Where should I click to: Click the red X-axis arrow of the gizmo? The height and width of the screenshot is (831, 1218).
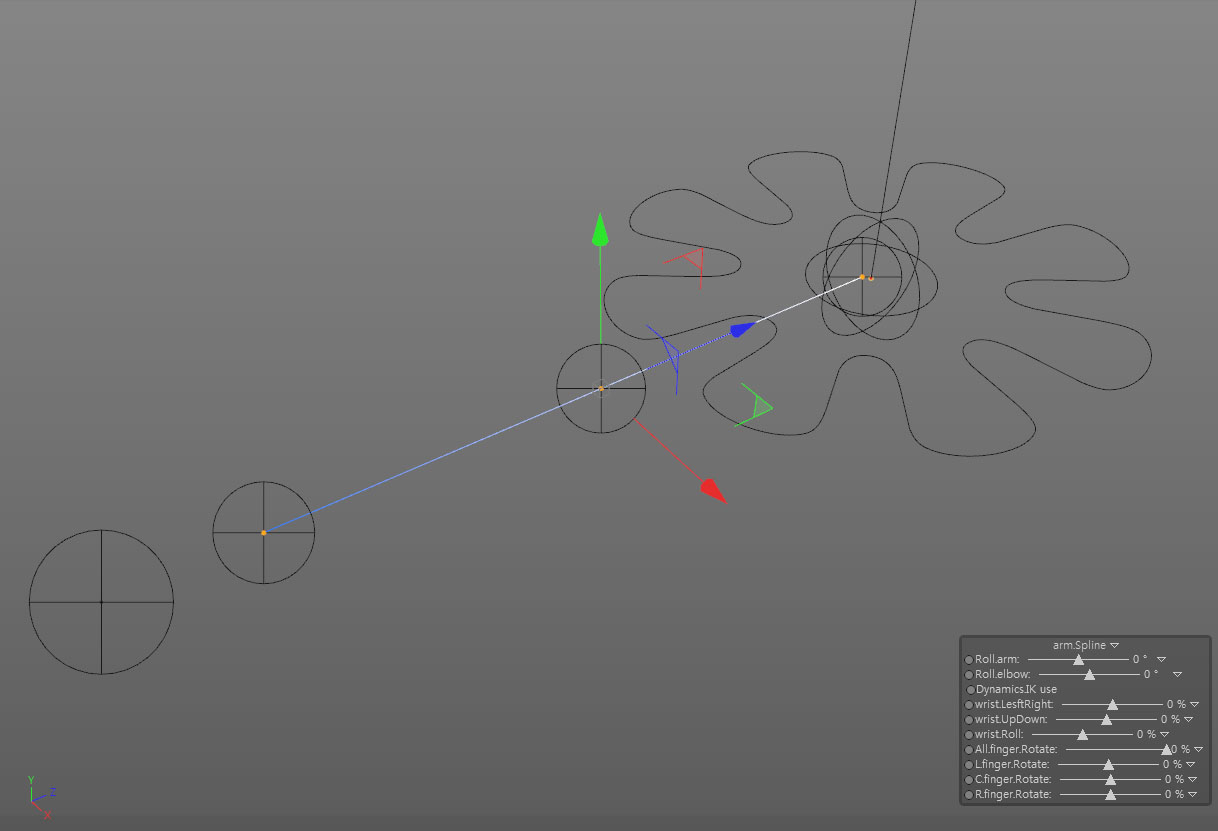pos(711,488)
